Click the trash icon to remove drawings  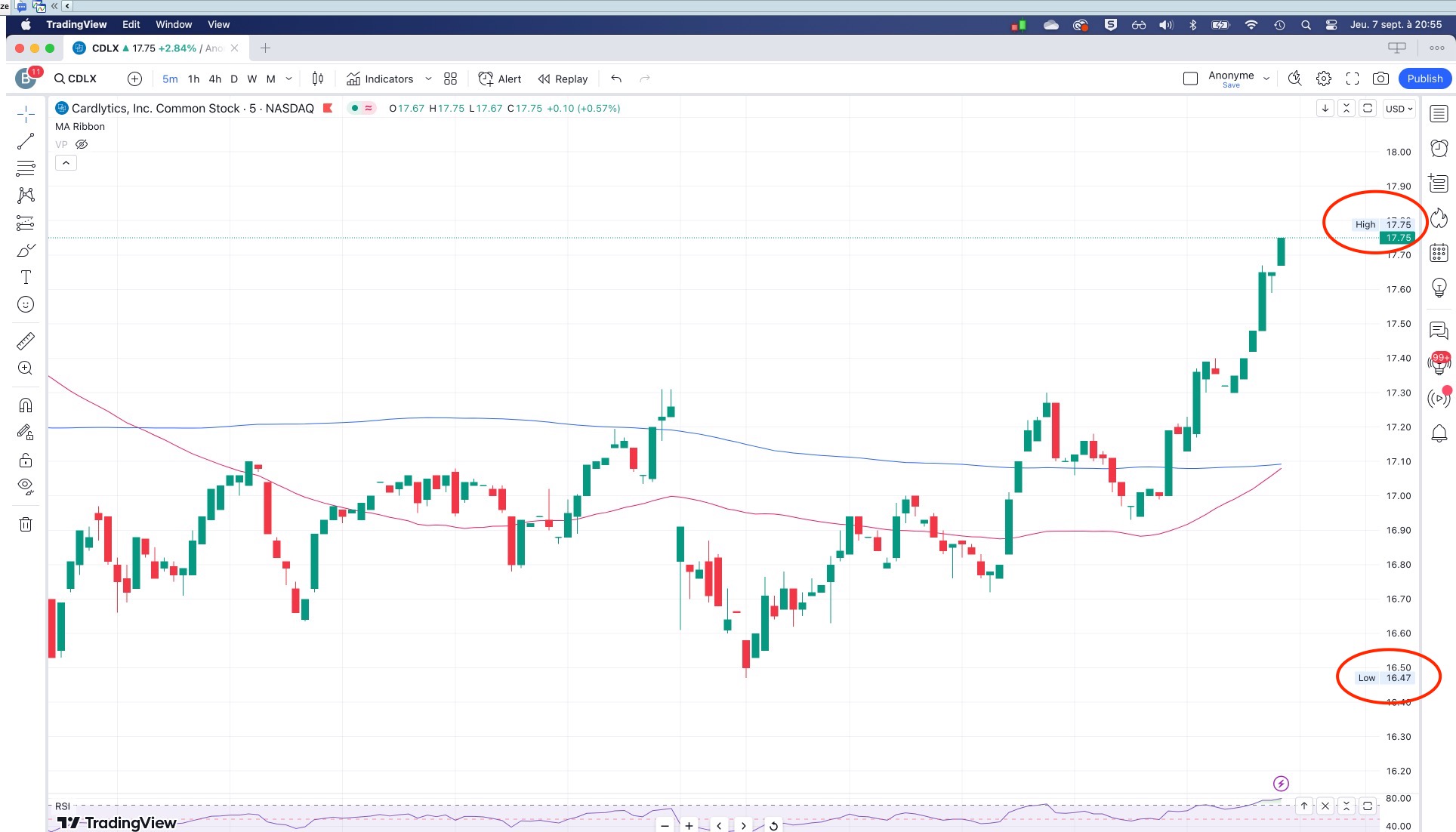(26, 524)
